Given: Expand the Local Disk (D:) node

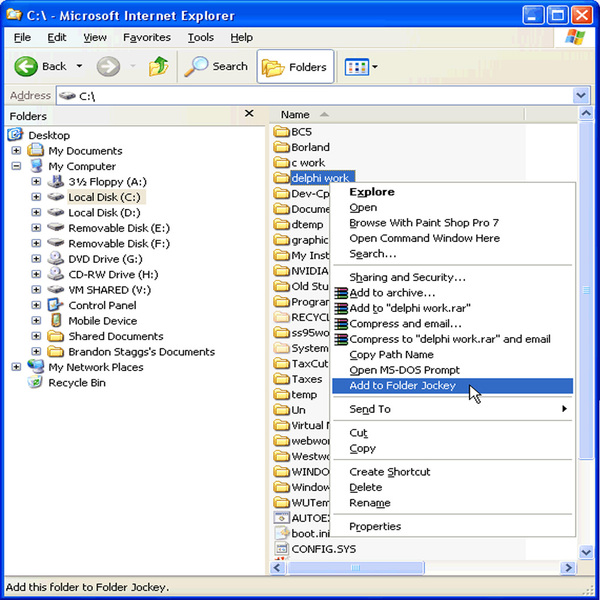Looking at the screenshot, I should (36, 212).
